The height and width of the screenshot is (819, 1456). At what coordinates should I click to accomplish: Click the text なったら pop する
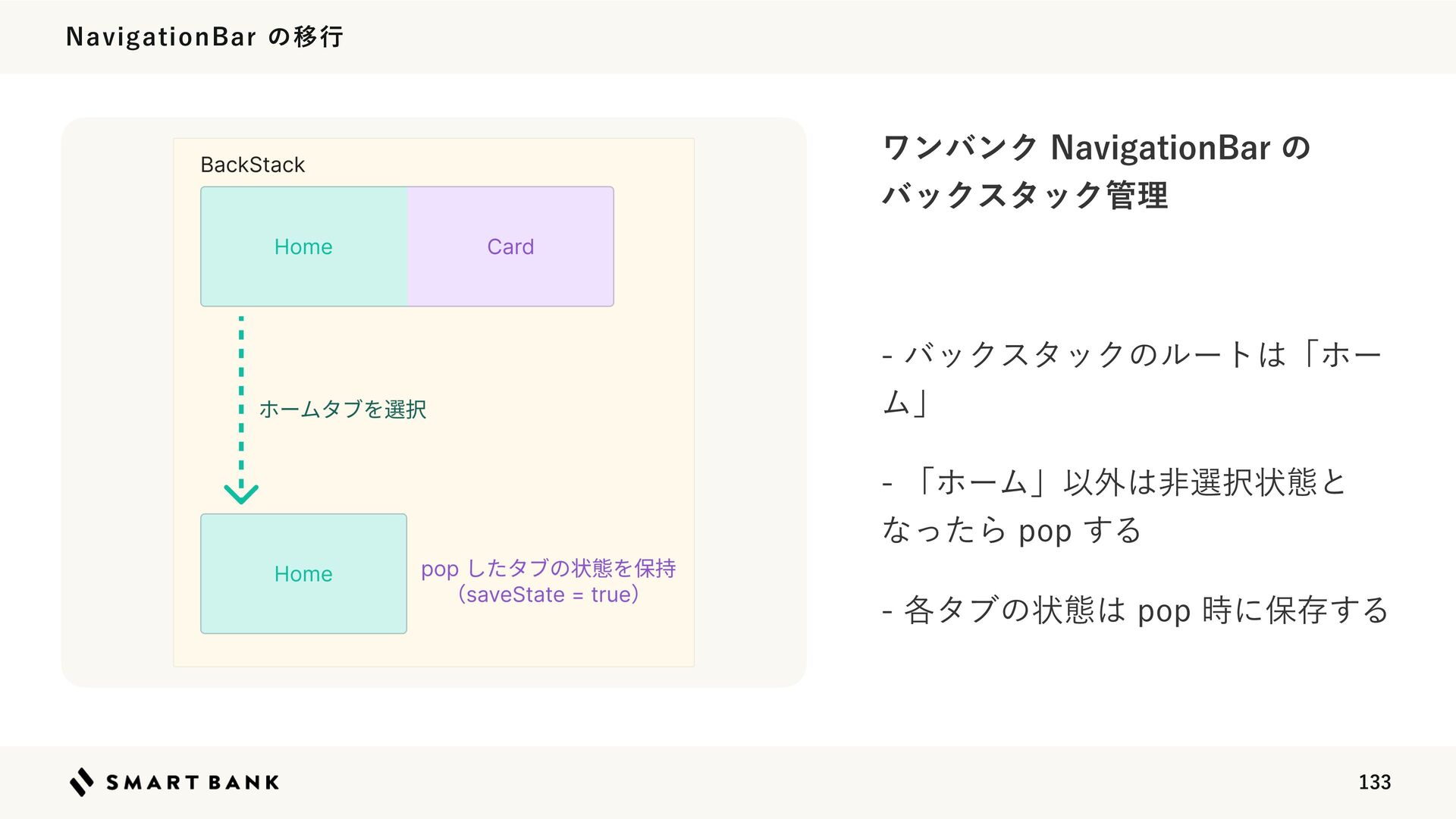point(1012,530)
